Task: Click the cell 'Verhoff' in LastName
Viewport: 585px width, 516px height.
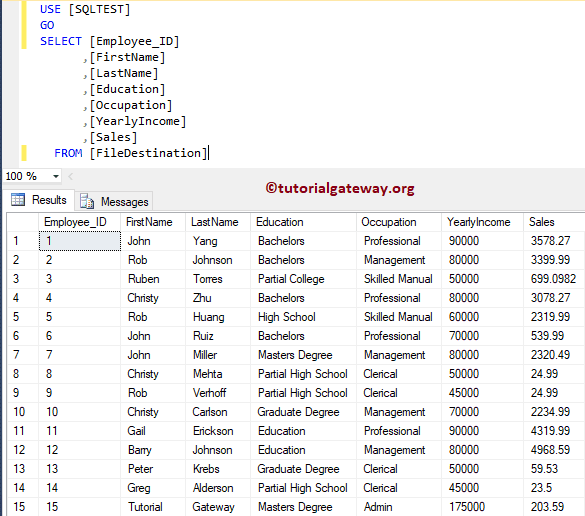Action: point(218,393)
